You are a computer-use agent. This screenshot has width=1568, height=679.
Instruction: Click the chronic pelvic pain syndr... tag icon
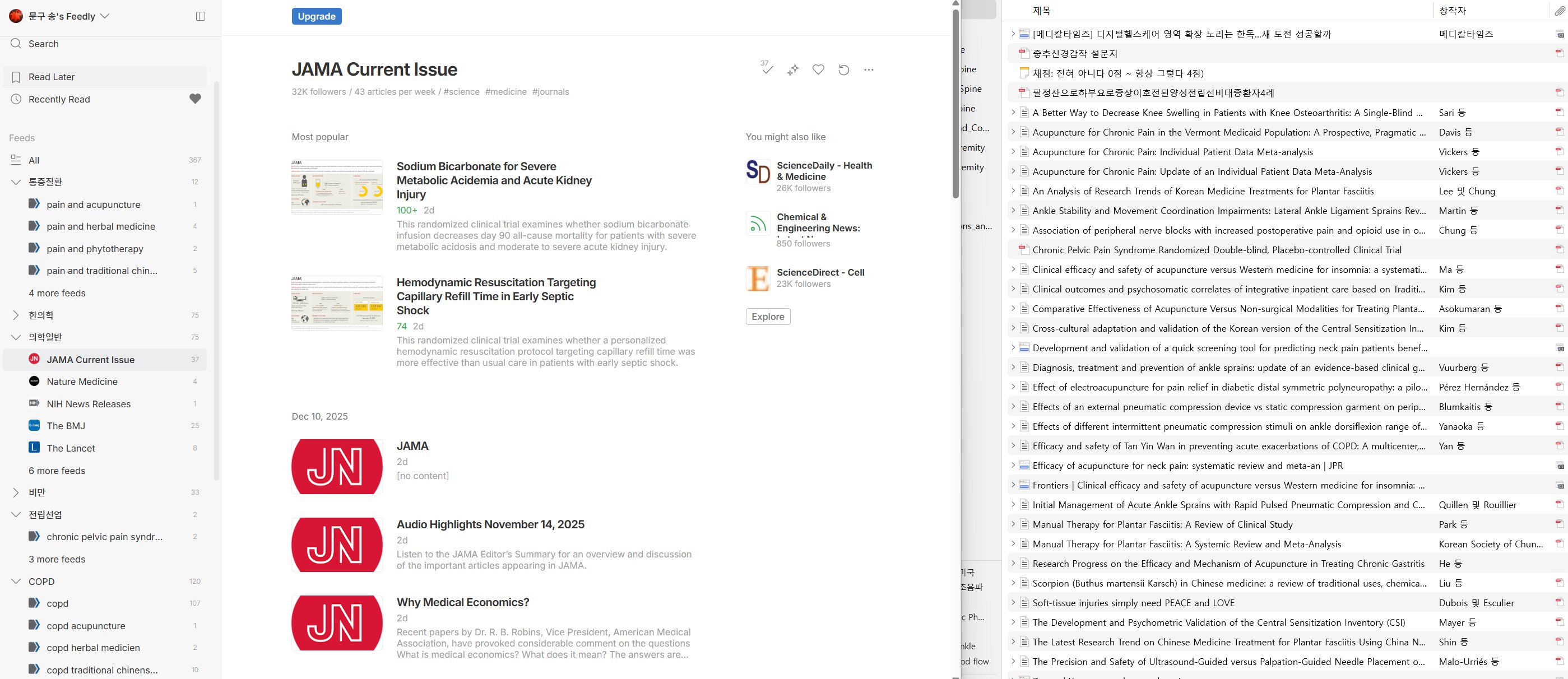[34, 536]
